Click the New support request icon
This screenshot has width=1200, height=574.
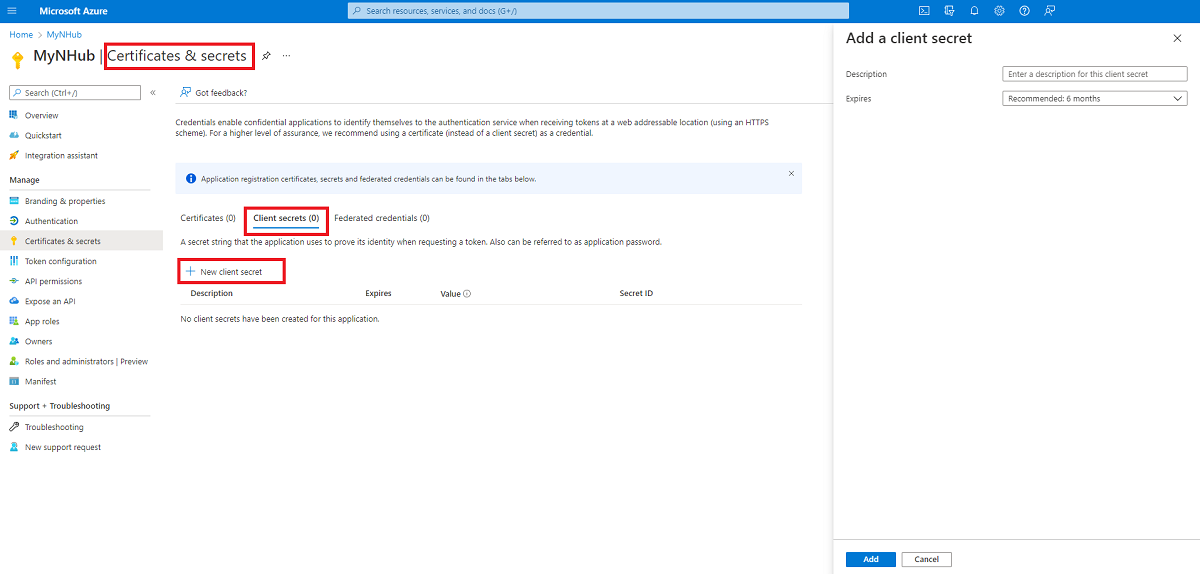pos(14,447)
